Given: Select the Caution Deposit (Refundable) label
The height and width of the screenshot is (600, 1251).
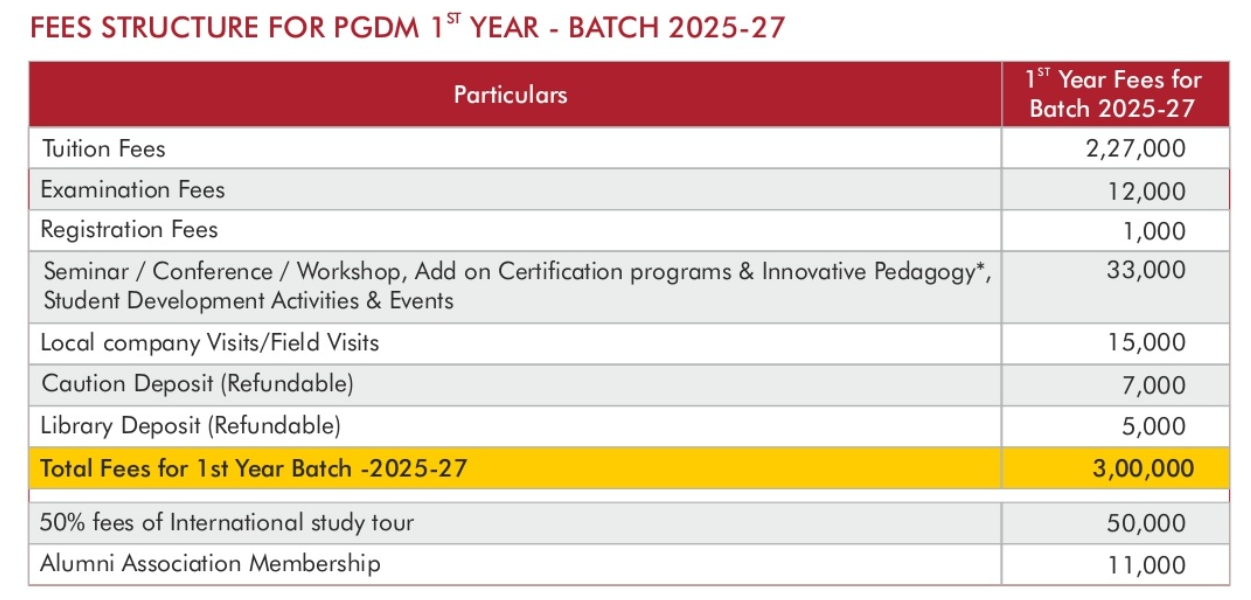Looking at the screenshot, I should coord(197,384).
